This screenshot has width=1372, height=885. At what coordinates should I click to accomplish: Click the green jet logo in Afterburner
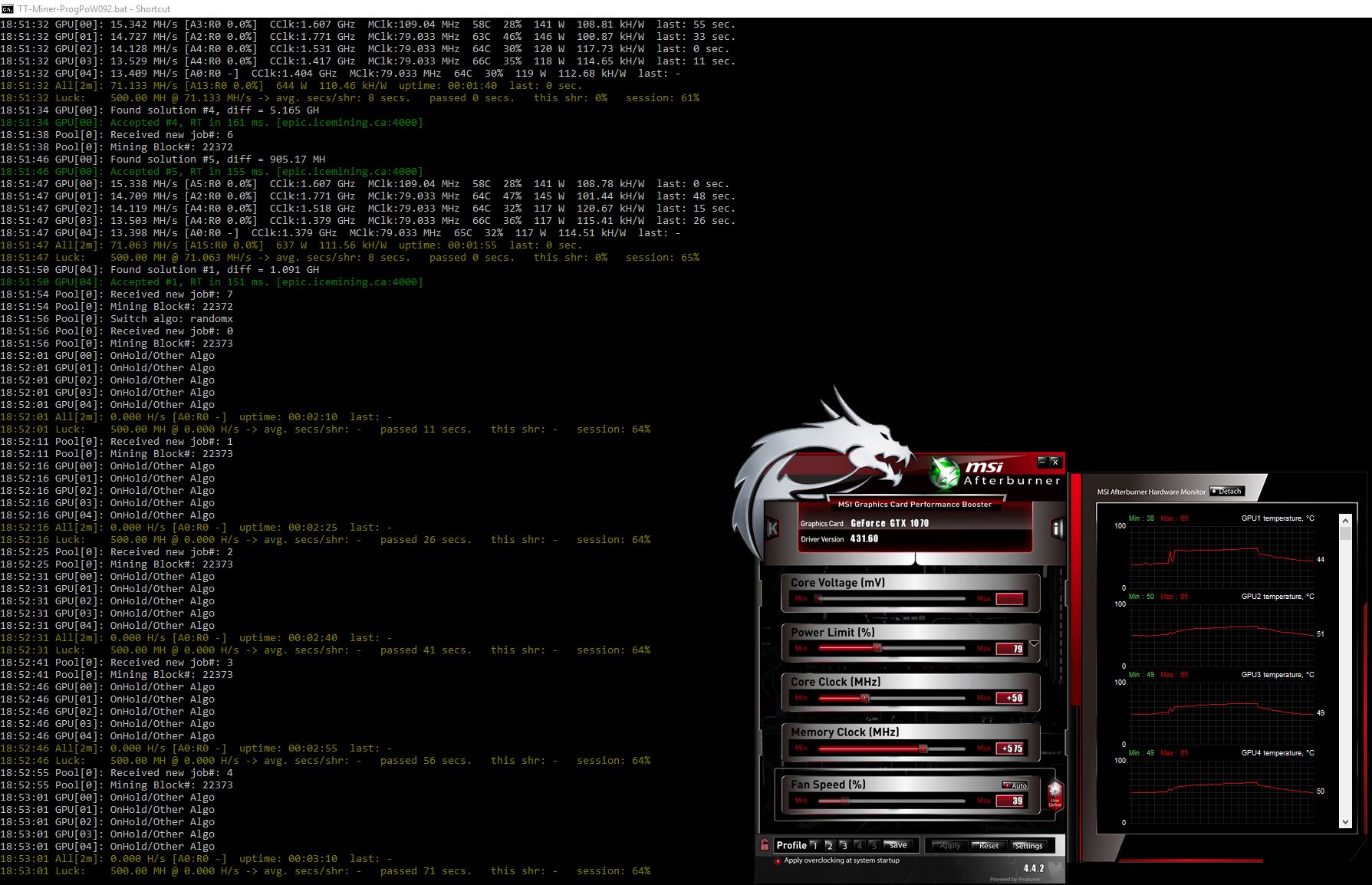[944, 472]
